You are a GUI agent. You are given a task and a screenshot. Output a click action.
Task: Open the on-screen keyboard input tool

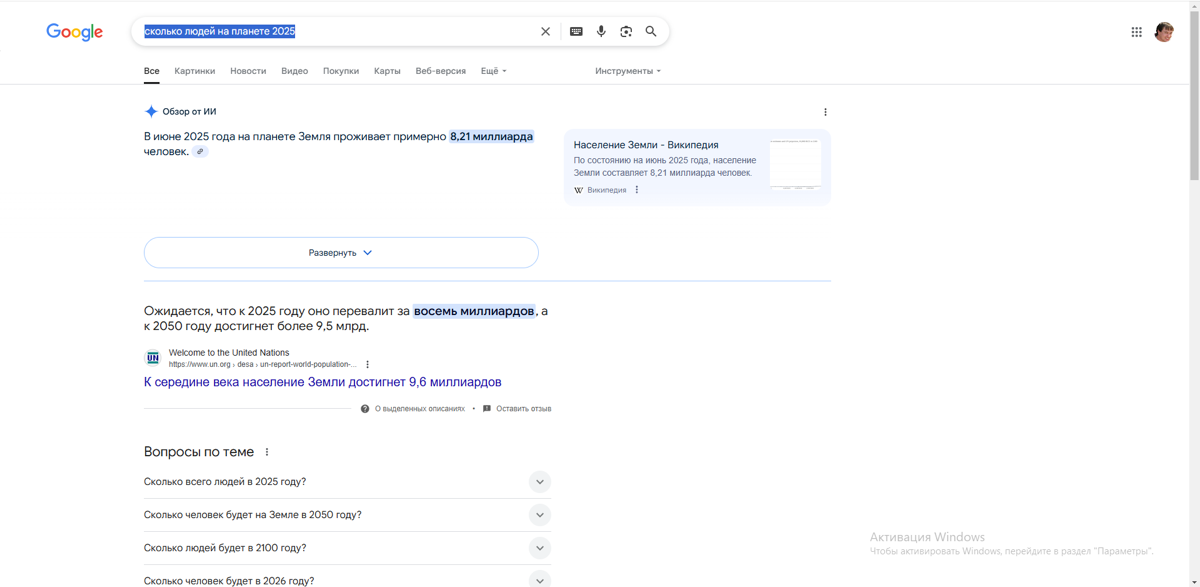576,31
